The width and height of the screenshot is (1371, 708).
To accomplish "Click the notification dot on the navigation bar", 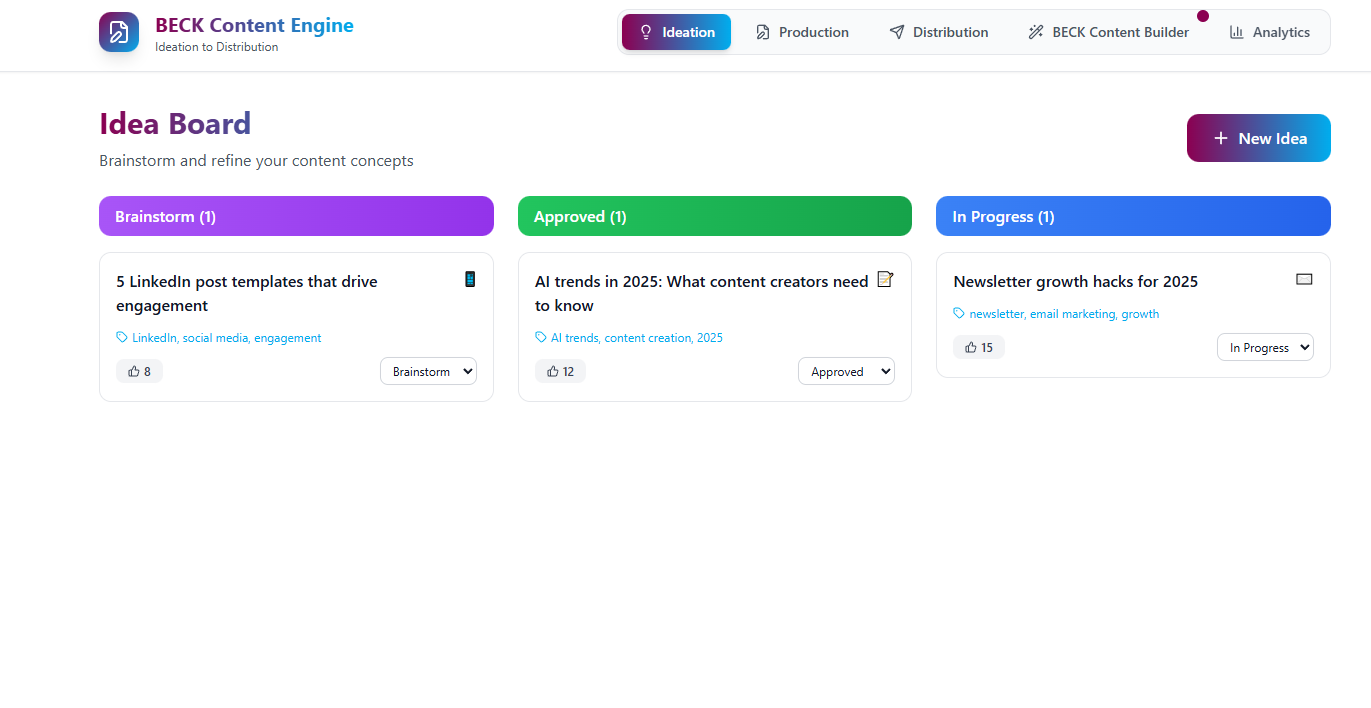I will point(1203,16).
